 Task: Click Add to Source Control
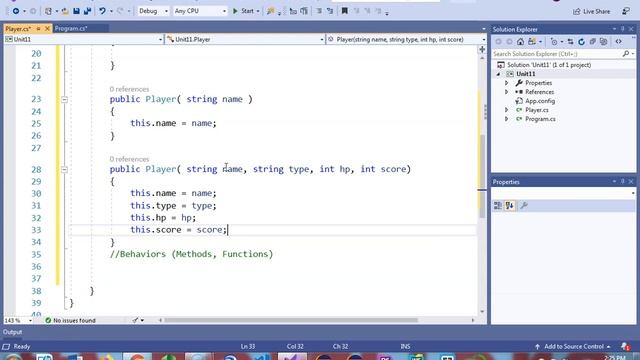click(574, 347)
